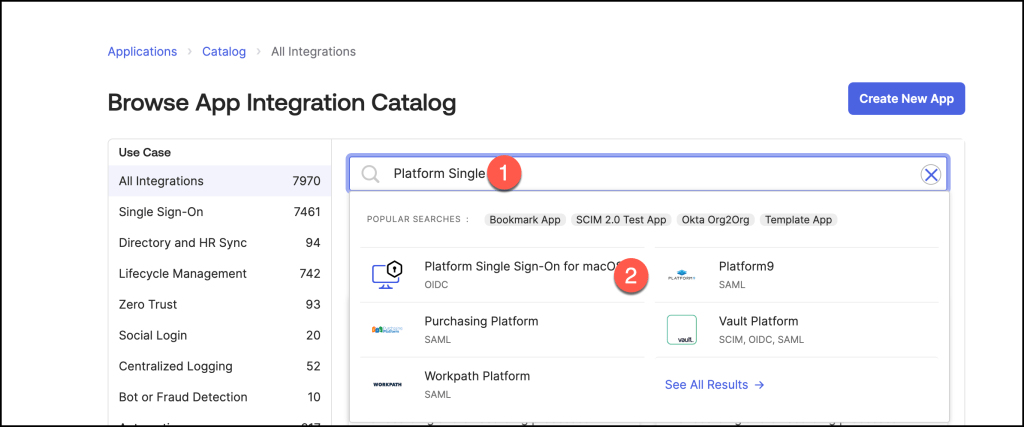Go to Applications breadcrumb link
This screenshot has height=427, width=1024.
tap(142, 51)
